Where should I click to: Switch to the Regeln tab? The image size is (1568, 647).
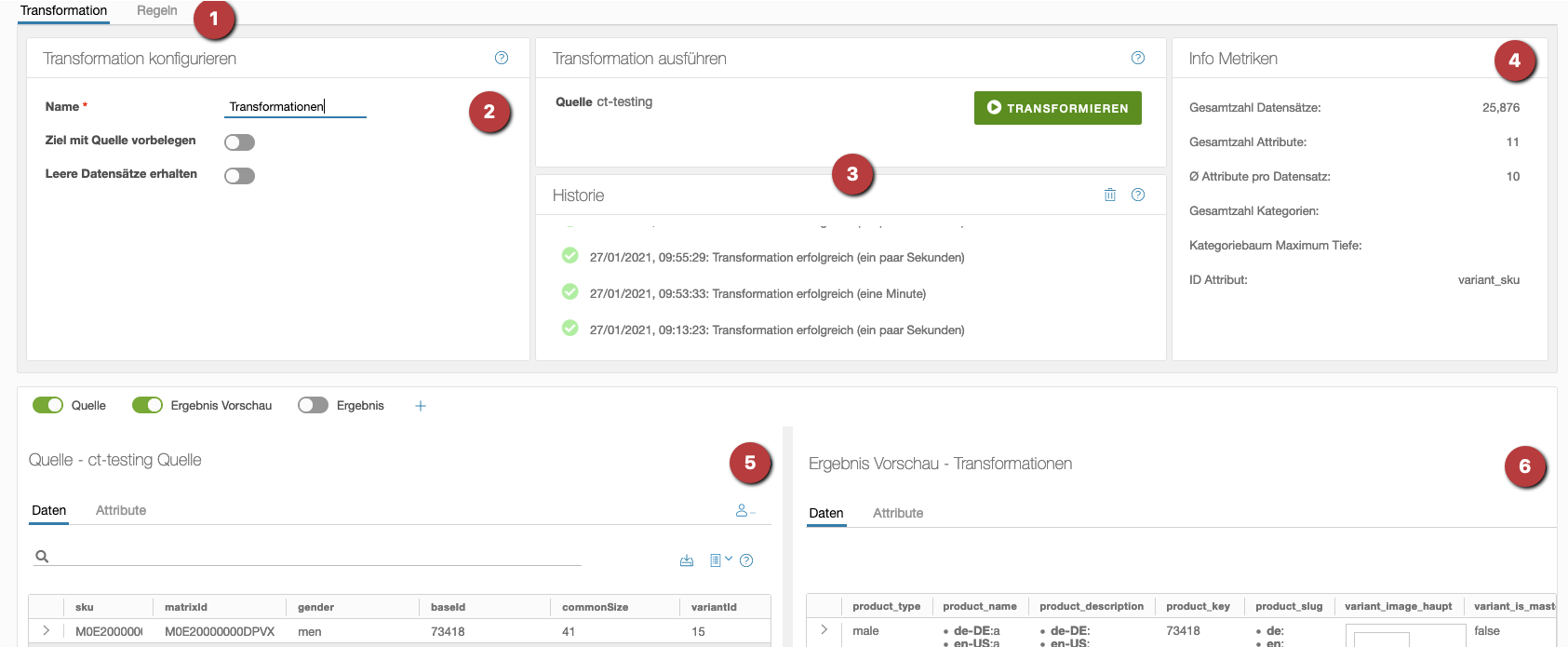(156, 11)
